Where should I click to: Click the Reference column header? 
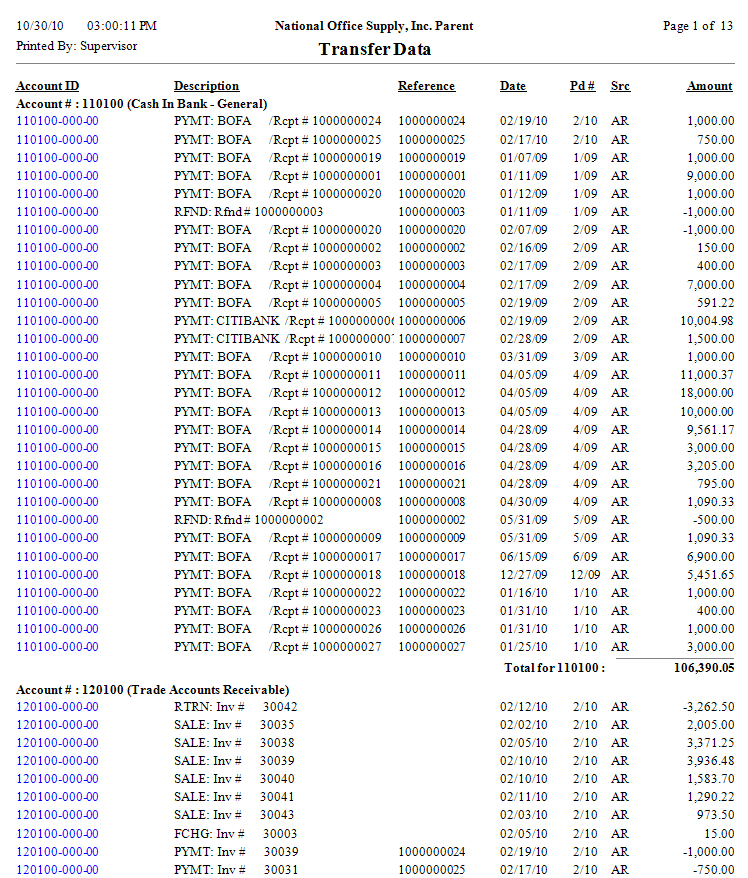426,86
